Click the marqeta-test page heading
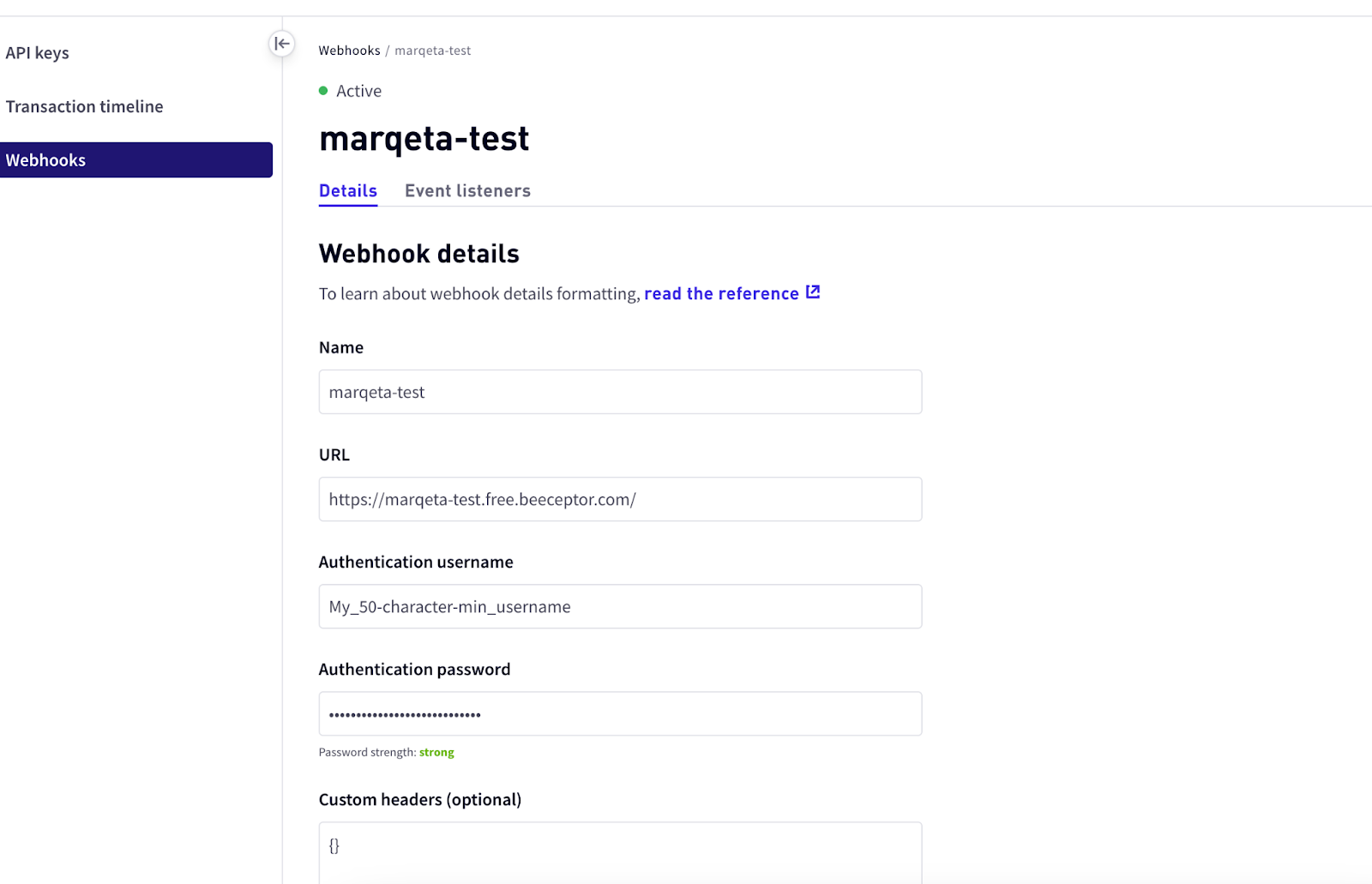Screen dimensions: 1372x884 [424, 139]
